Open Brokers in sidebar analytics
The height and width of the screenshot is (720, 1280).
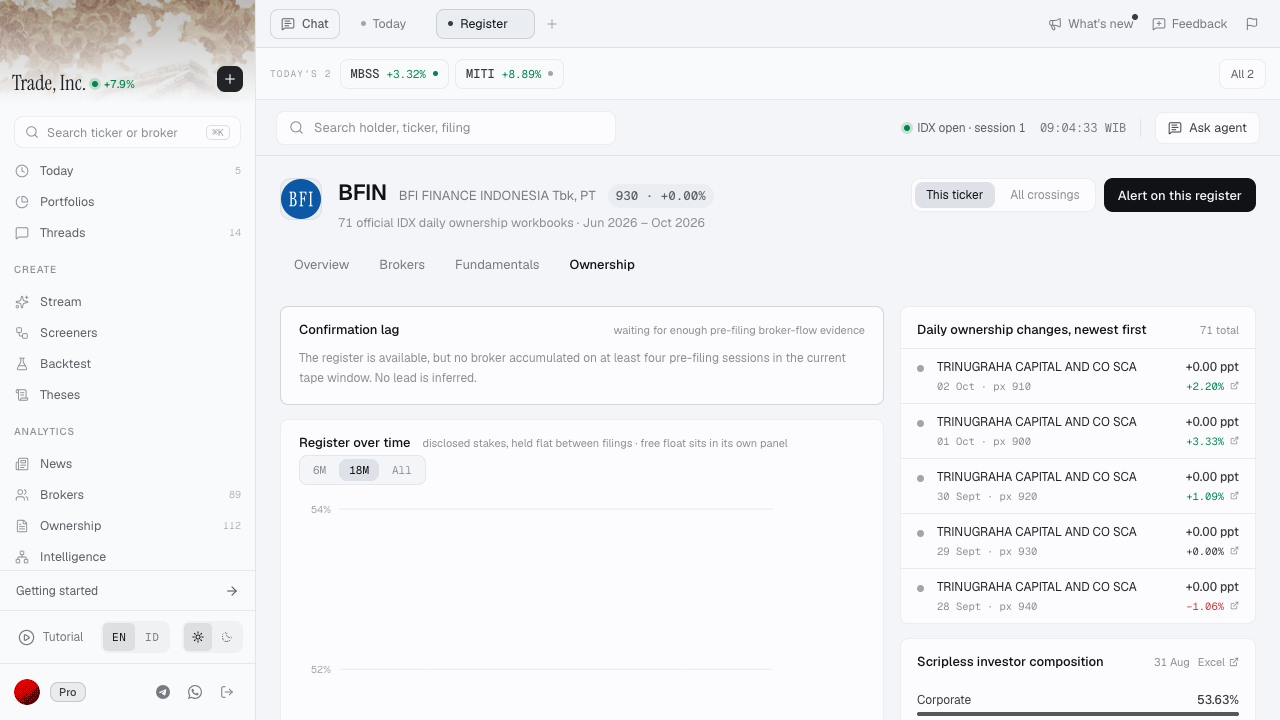[127, 495]
